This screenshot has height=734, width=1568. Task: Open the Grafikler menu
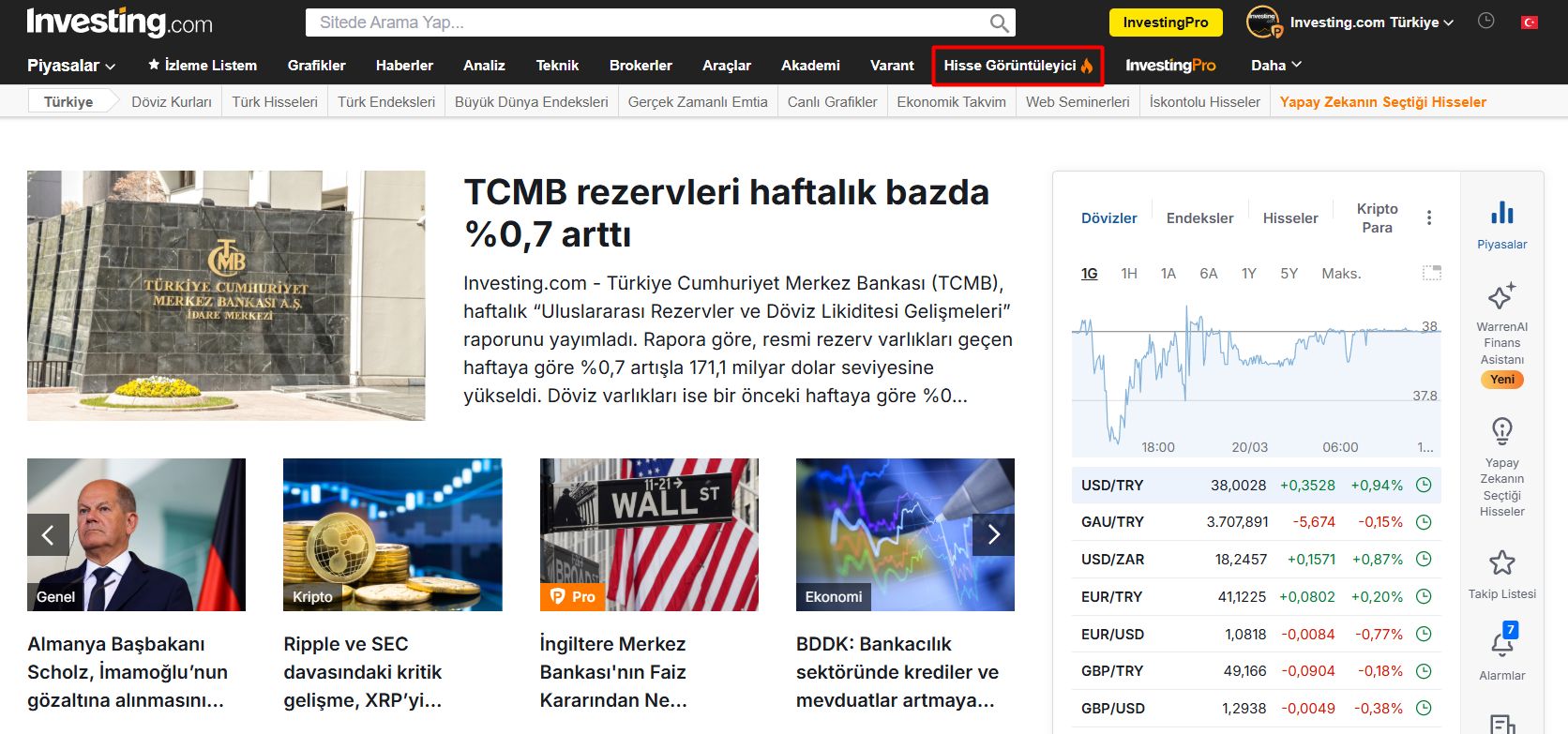point(317,65)
